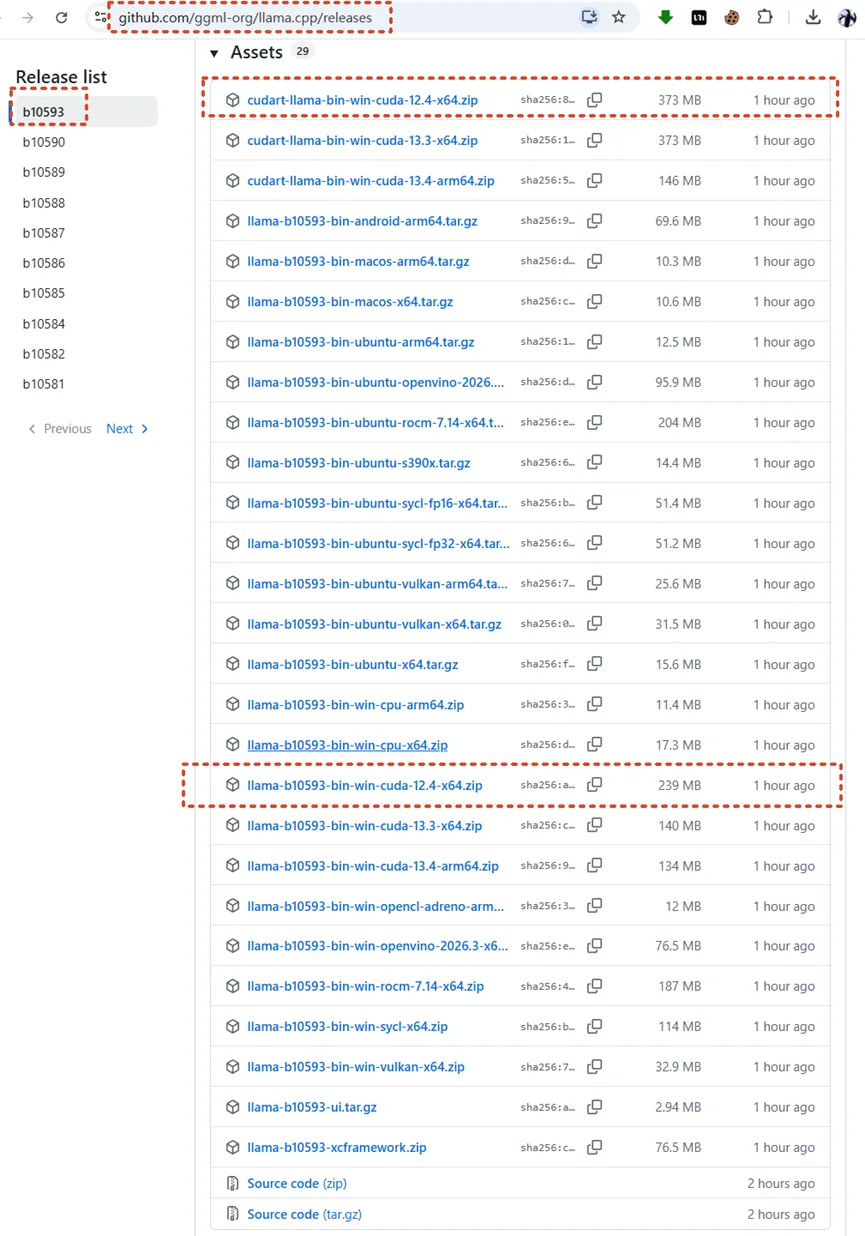Viewport: 865px width, 1236px height.
Task: Open the cookie extension icon
Action: 732,17
